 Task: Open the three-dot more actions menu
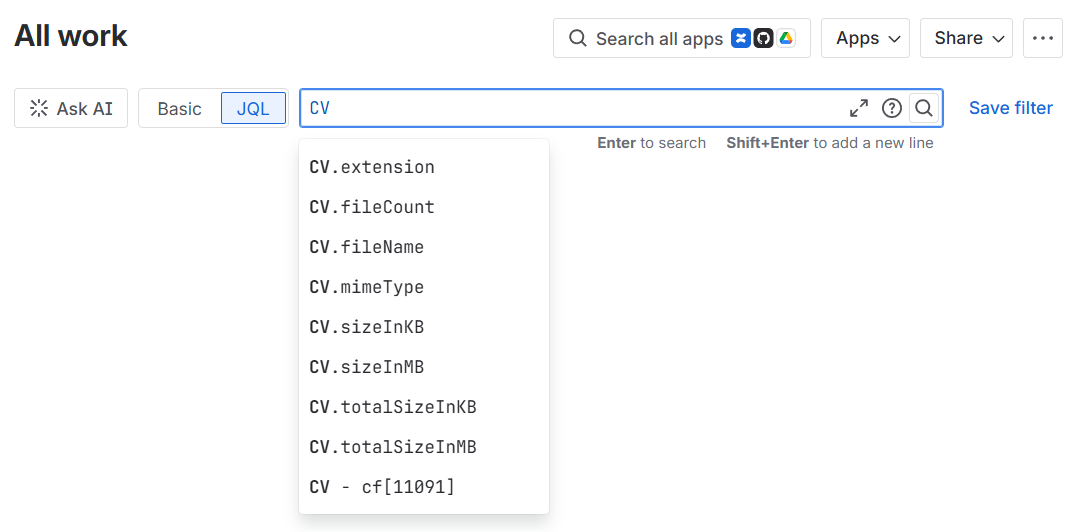[x=1043, y=38]
